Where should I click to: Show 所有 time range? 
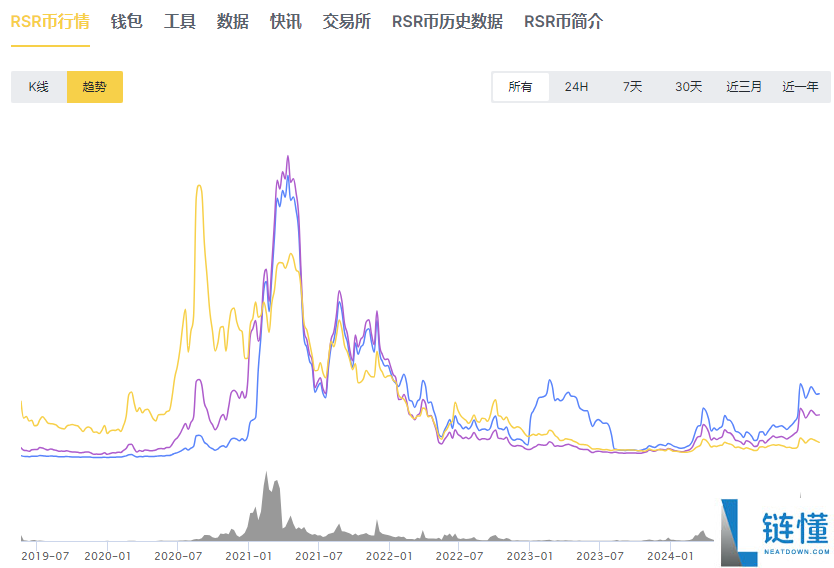pos(520,87)
